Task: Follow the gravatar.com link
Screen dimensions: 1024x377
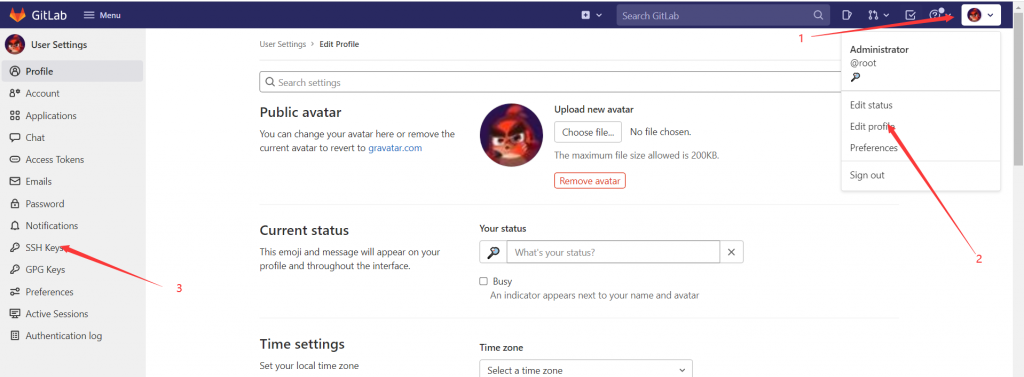Action: 395,148
